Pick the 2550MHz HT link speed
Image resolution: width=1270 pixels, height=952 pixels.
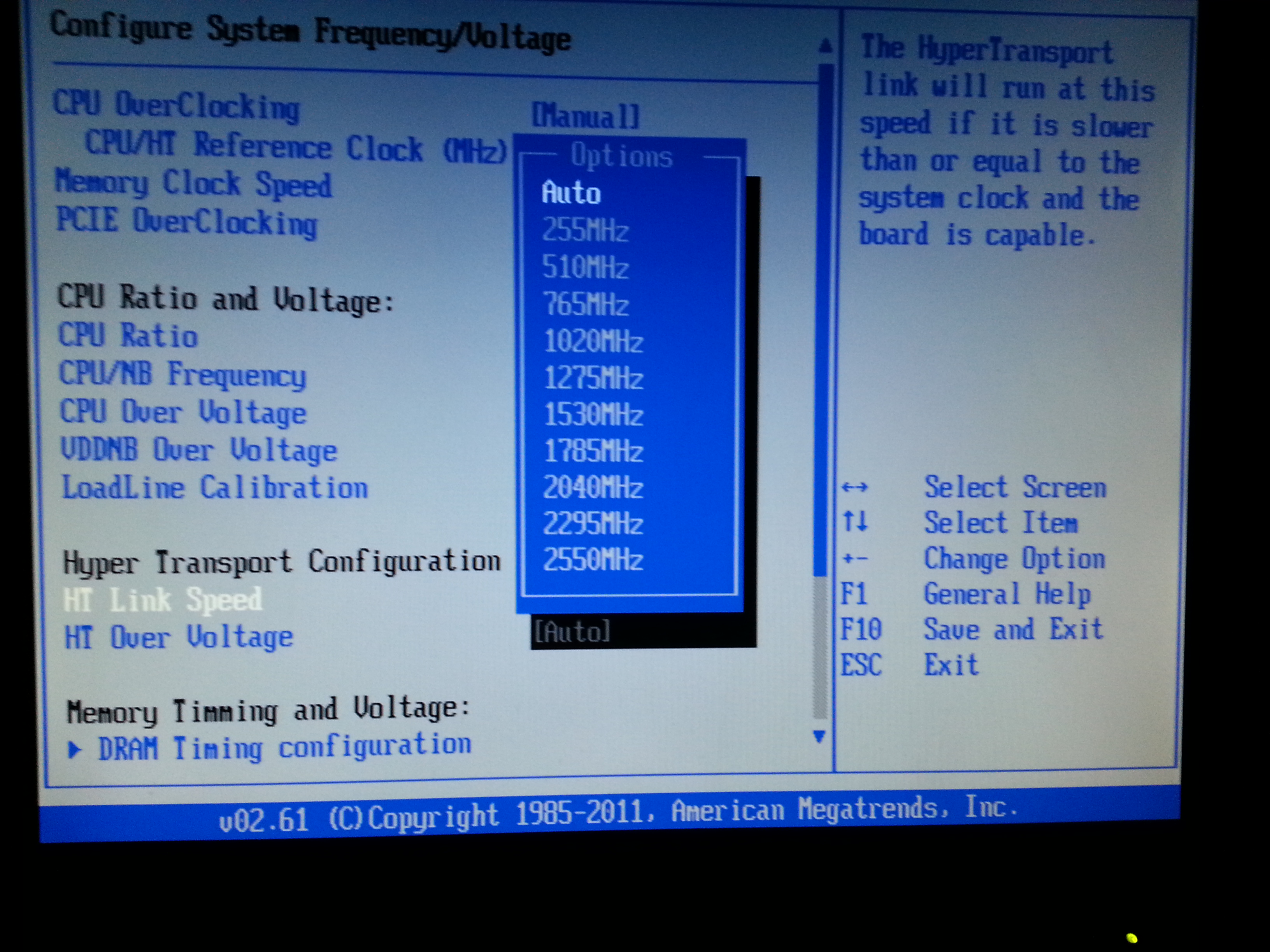click(x=593, y=560)
